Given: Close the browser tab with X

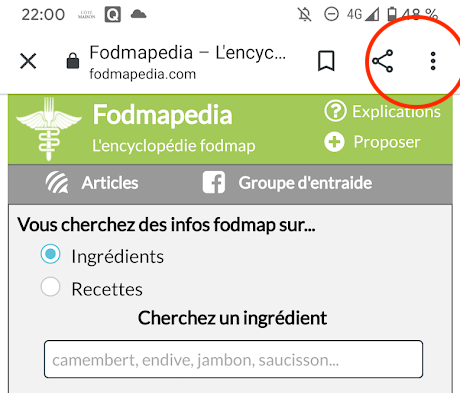Looking at the screenshot, I should click(28, 61).
